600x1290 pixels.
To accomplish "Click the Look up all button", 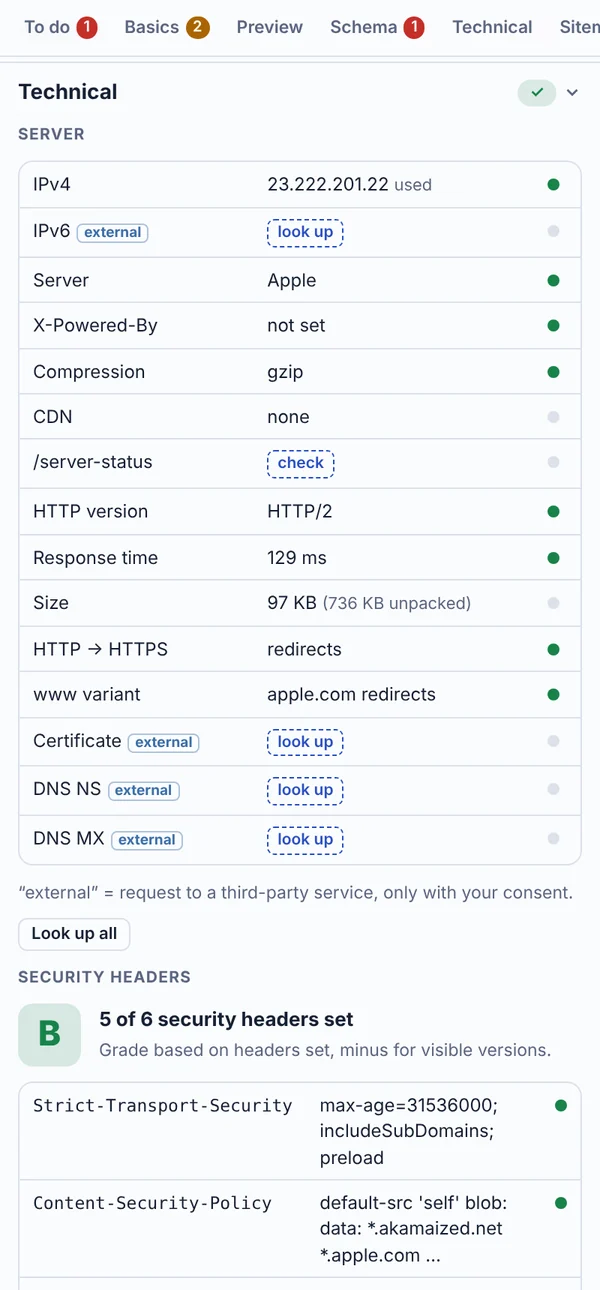I will 74,933.
